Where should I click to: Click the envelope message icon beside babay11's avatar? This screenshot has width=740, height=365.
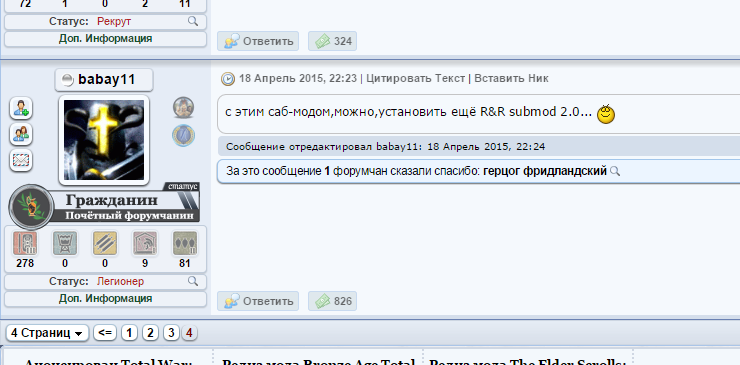point(21,161)
